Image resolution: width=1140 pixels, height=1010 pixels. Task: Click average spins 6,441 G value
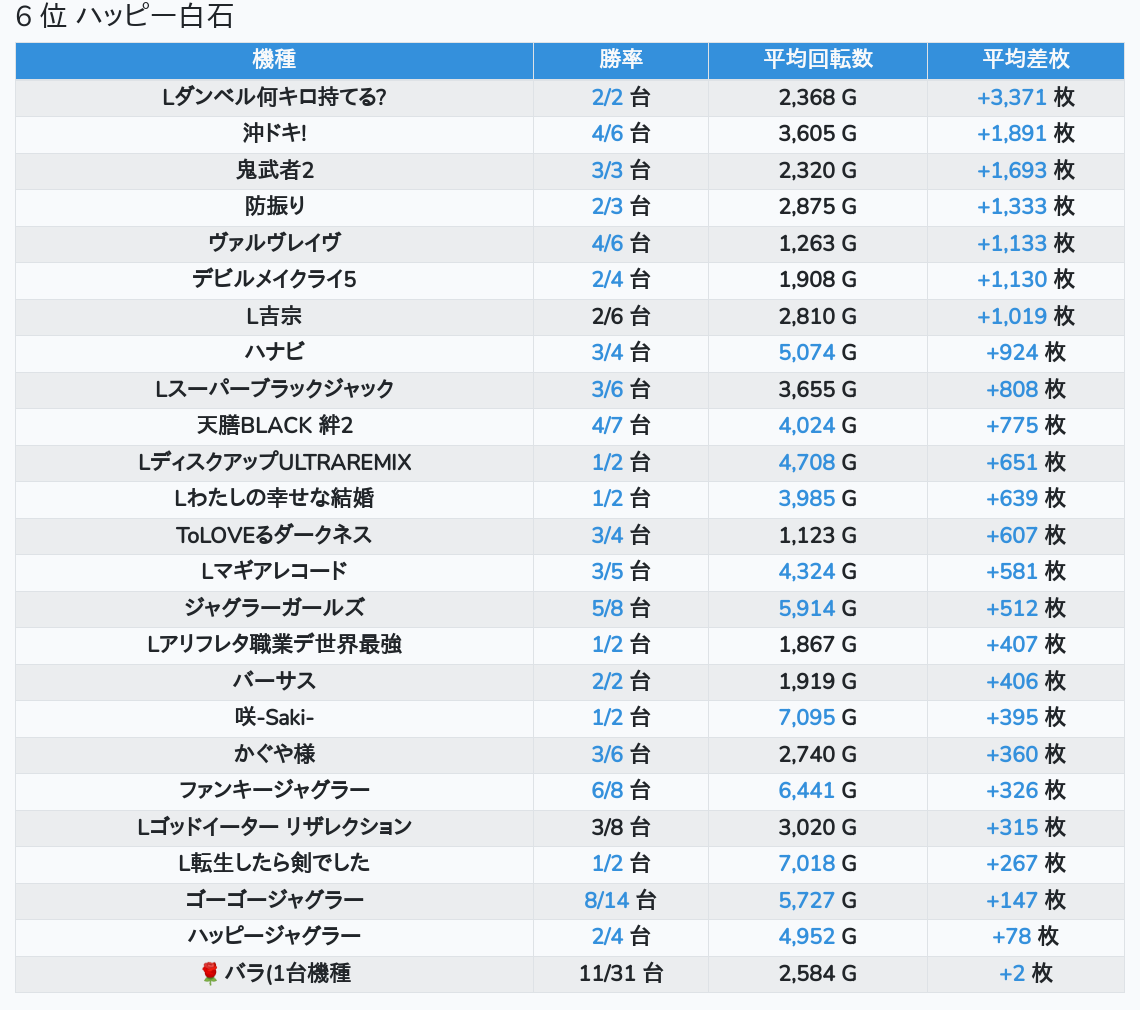pos(817,790)
